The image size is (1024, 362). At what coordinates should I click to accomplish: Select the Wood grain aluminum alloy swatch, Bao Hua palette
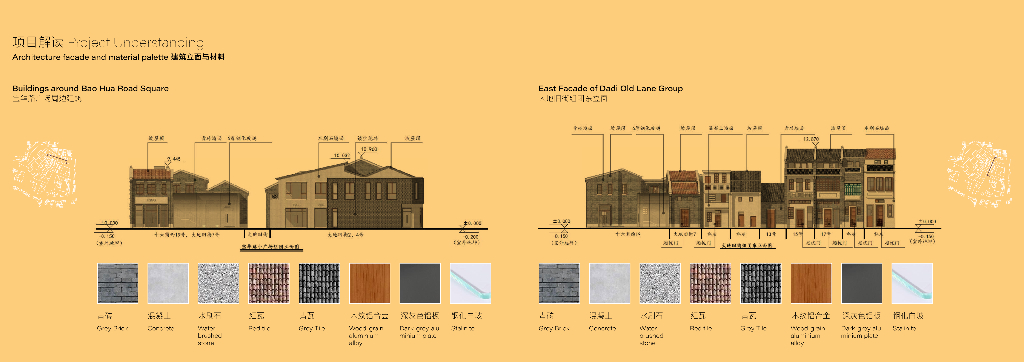click(x=370, y=283)
